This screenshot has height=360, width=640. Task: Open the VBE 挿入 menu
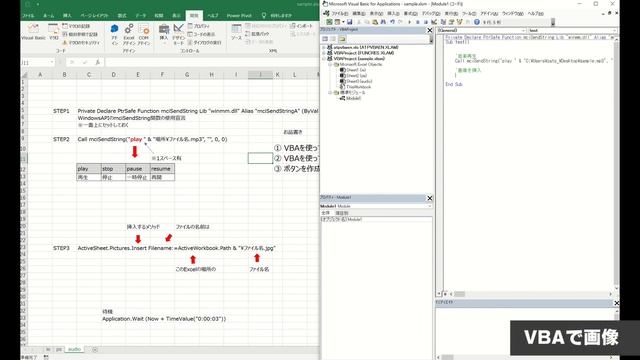[393, 13]
